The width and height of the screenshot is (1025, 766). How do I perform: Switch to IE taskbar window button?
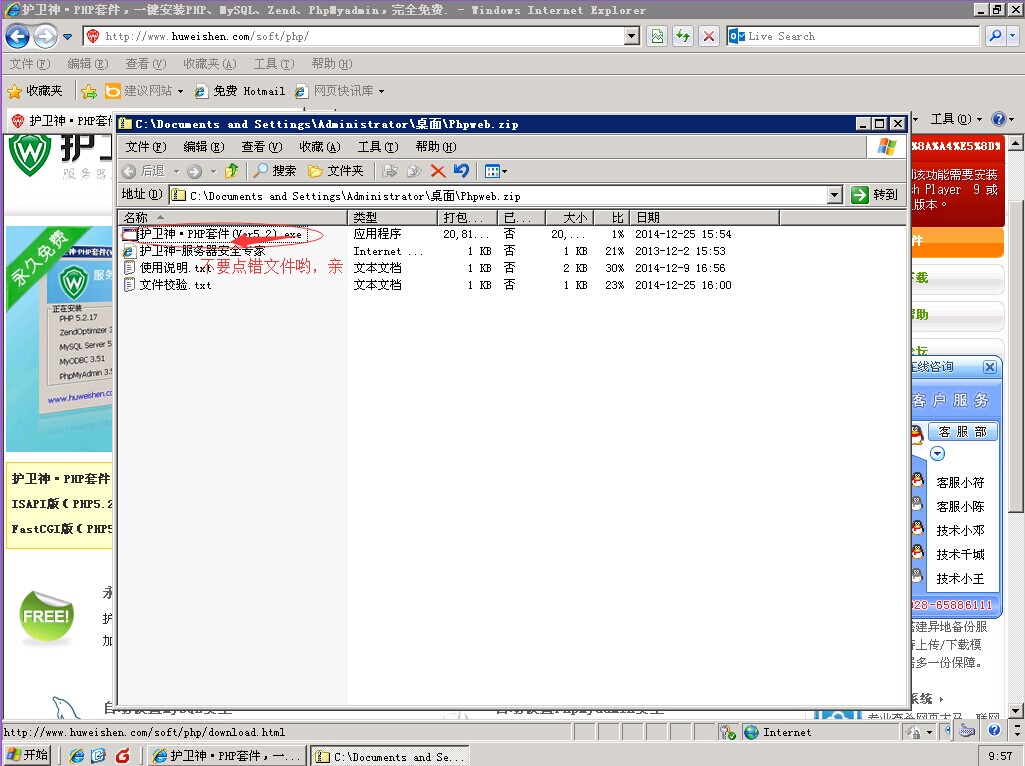226,756
